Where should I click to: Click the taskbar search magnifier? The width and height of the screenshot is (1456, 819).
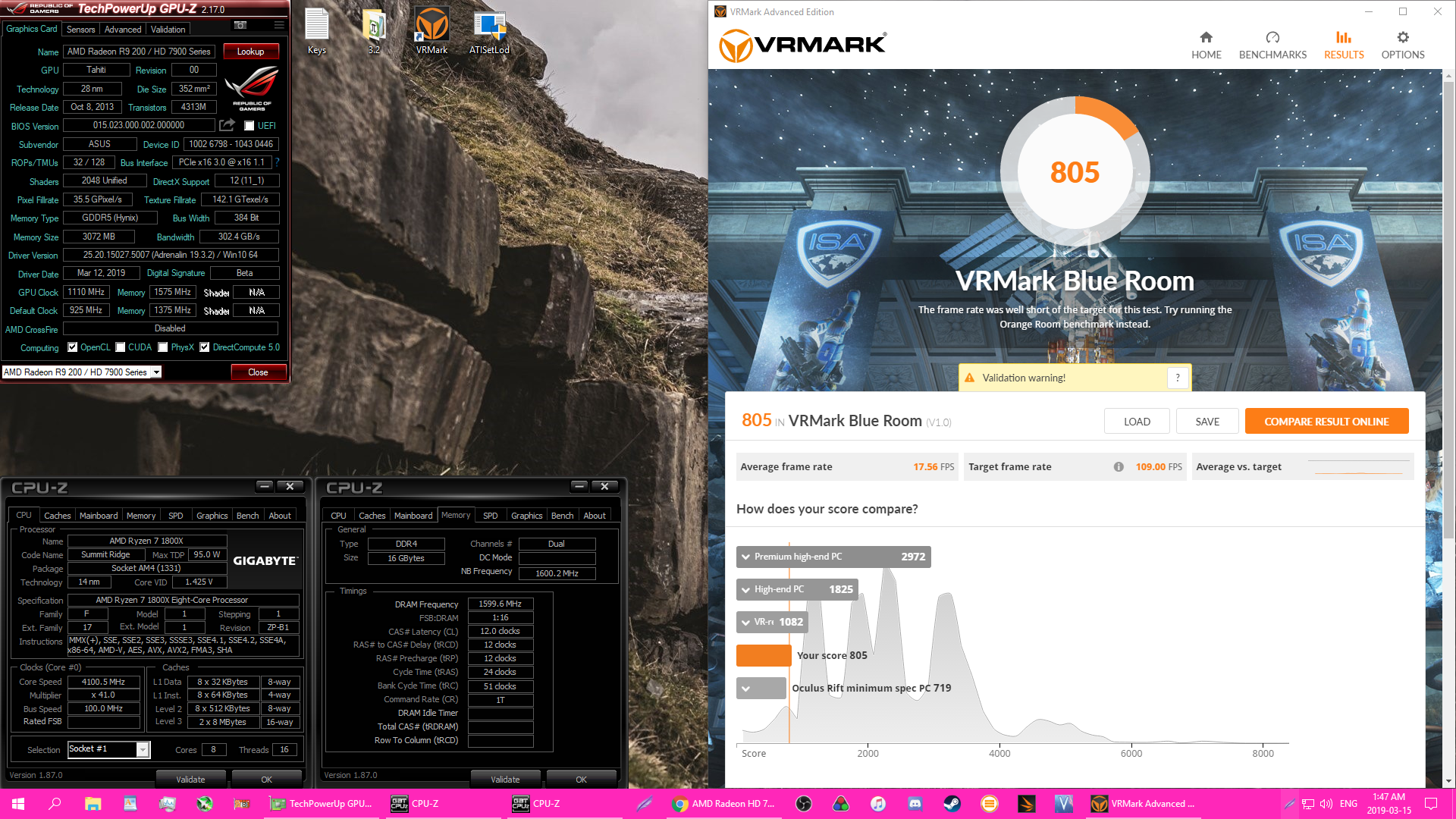pos(55,804)
